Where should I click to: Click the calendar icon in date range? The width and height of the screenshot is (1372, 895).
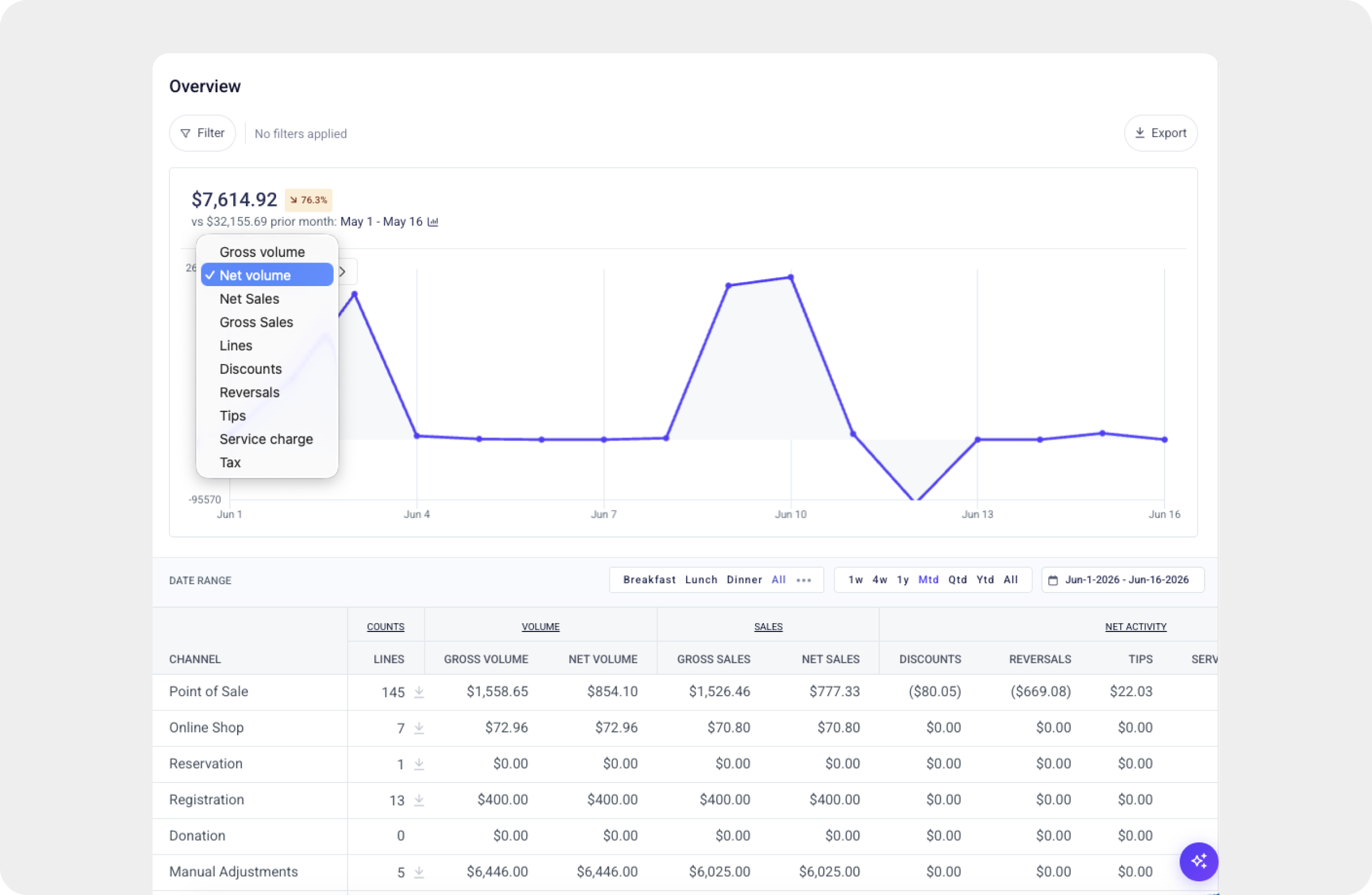(x=1053, y=580)
